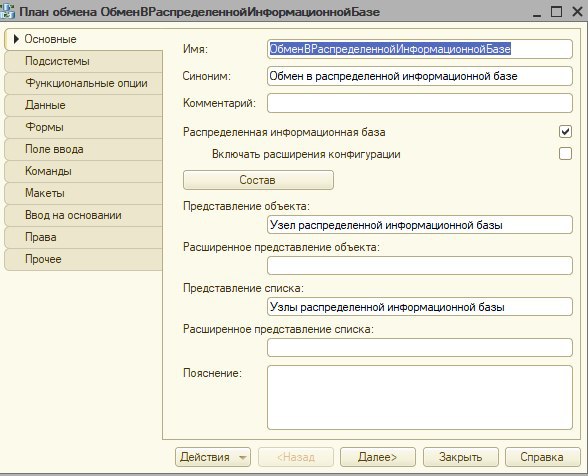588x476 pixels.
Task: Maximize the exchange plan window
Action: (x=557, y=12)
